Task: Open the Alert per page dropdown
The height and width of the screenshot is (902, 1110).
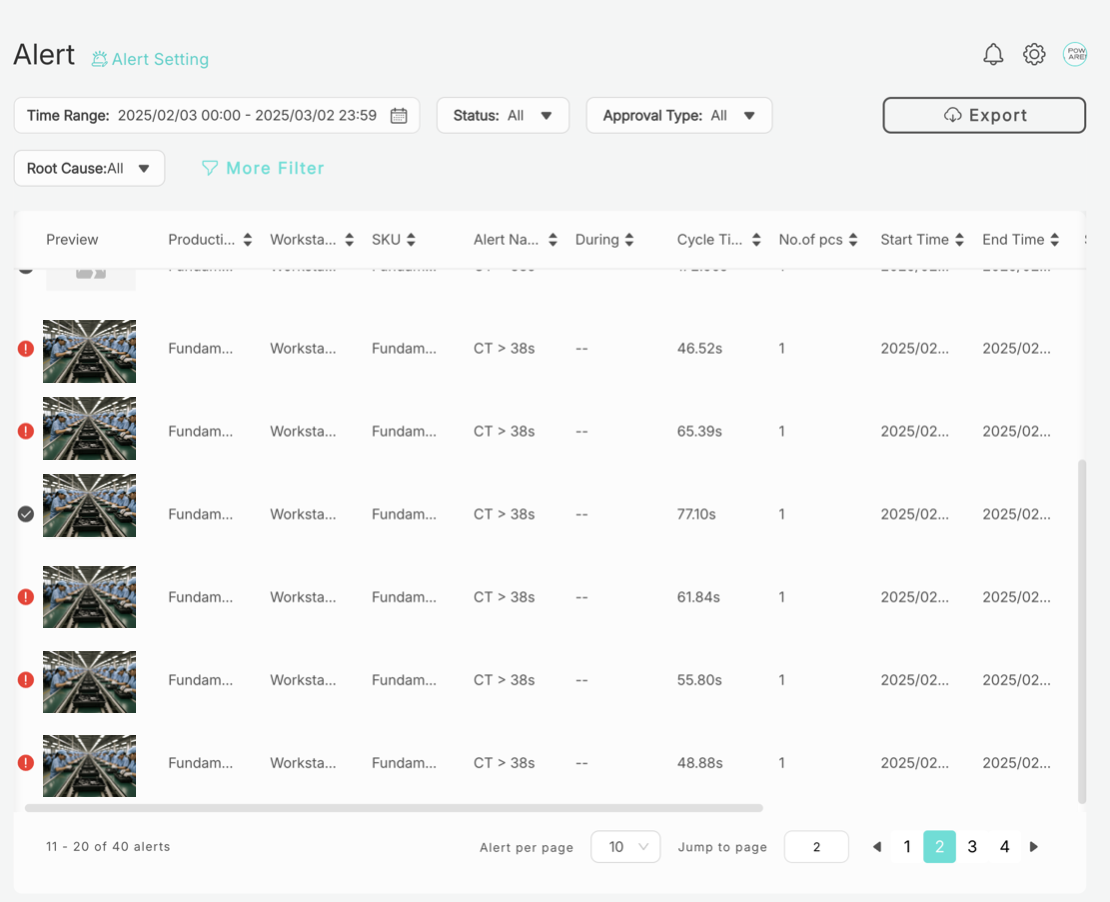Action: click(625, 846)
